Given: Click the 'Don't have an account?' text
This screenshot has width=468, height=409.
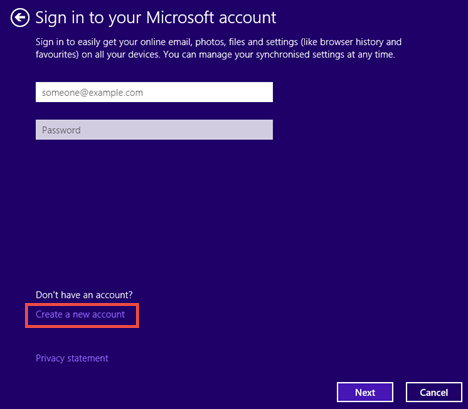Looking at the screenshot, I should 84,295.
